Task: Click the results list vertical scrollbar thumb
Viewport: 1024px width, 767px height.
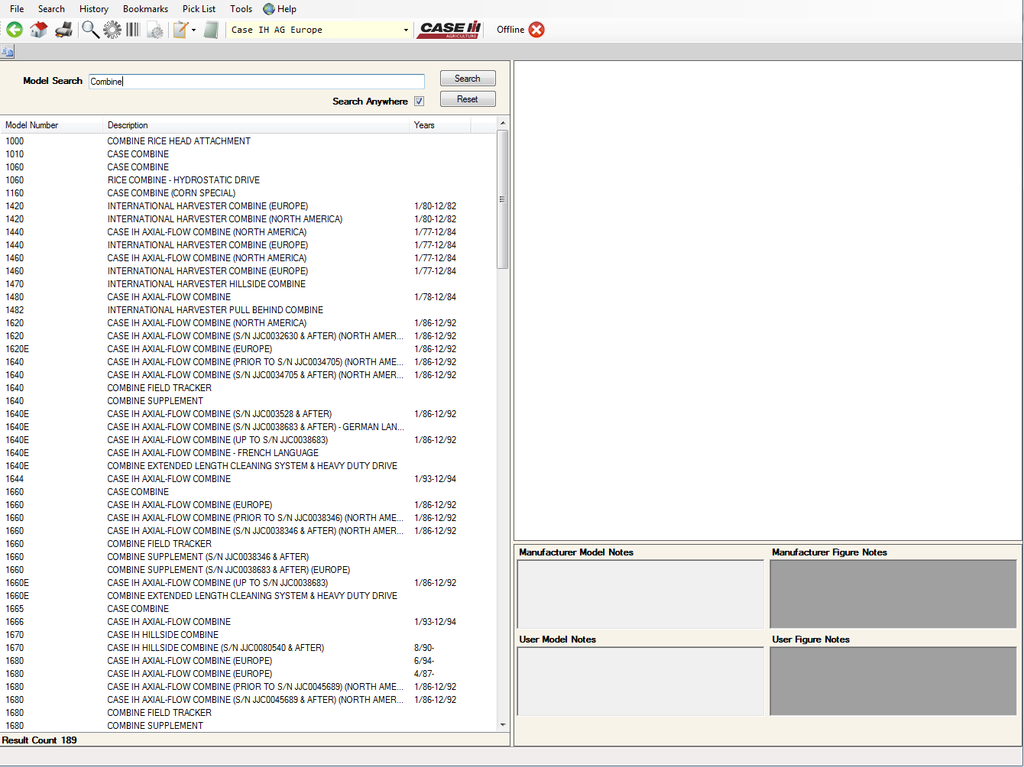Action: 502,200
